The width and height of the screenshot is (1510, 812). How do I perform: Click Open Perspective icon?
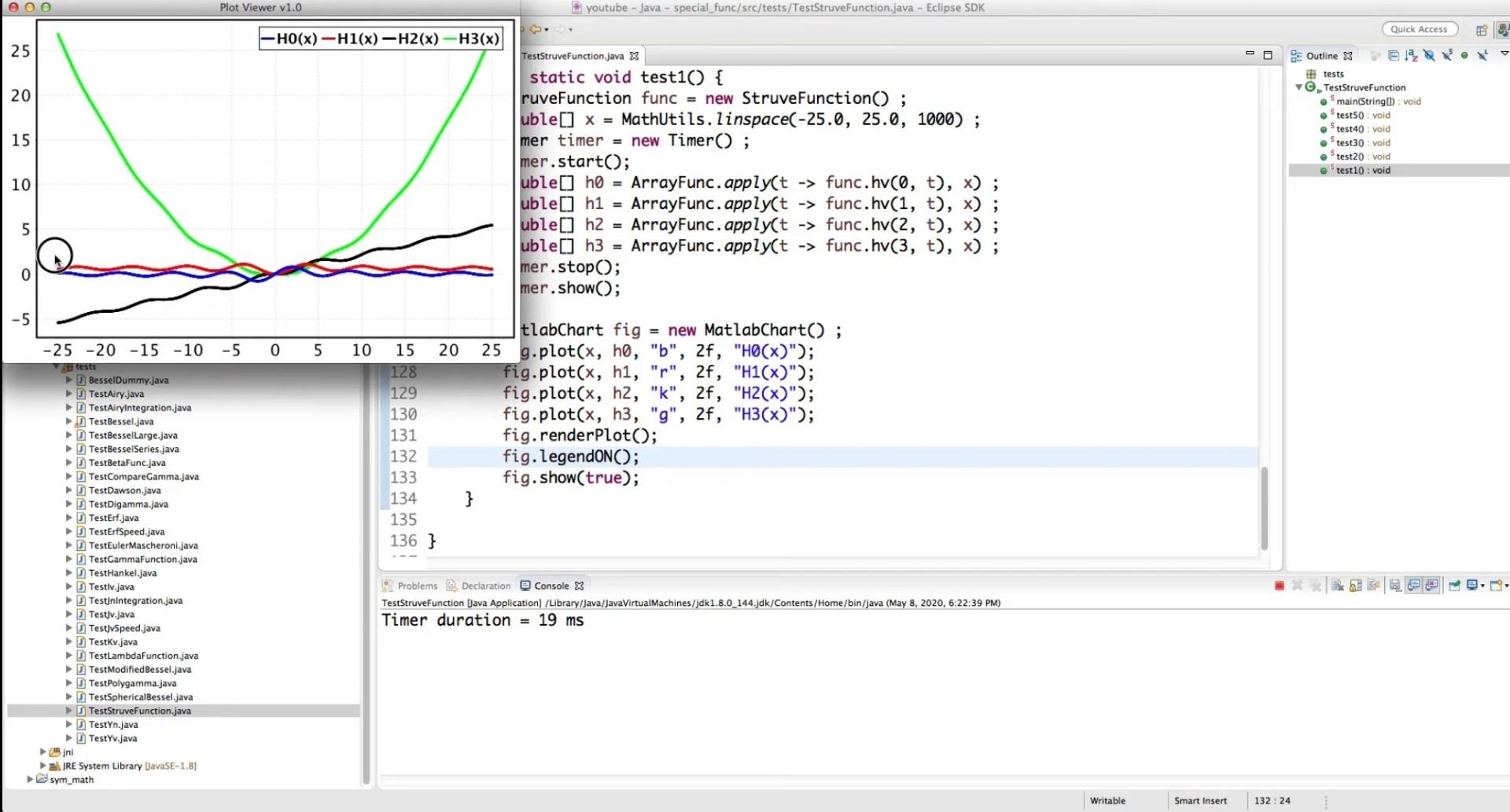coord(1482,30)
